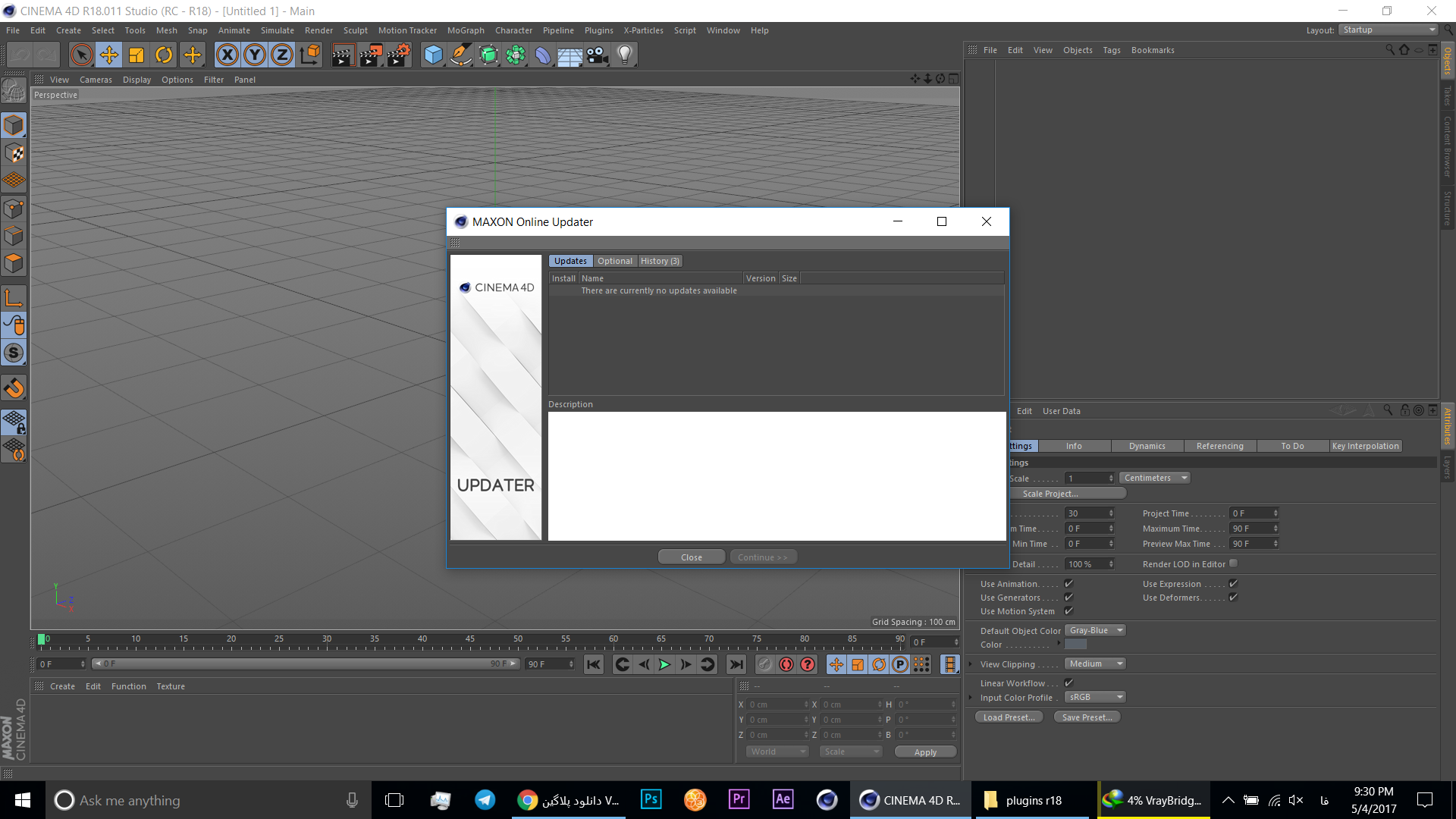Select the Live Selection tool
The width and height of the screenshot is (1456, 819).
pyautogui.click(x=81, y=55)
